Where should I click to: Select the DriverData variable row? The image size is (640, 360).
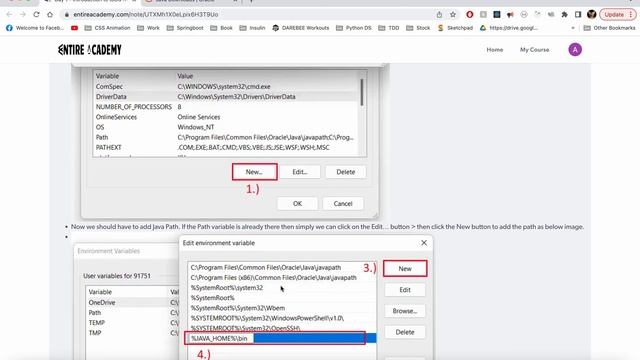pyautogui.click(x=226, y=97)
